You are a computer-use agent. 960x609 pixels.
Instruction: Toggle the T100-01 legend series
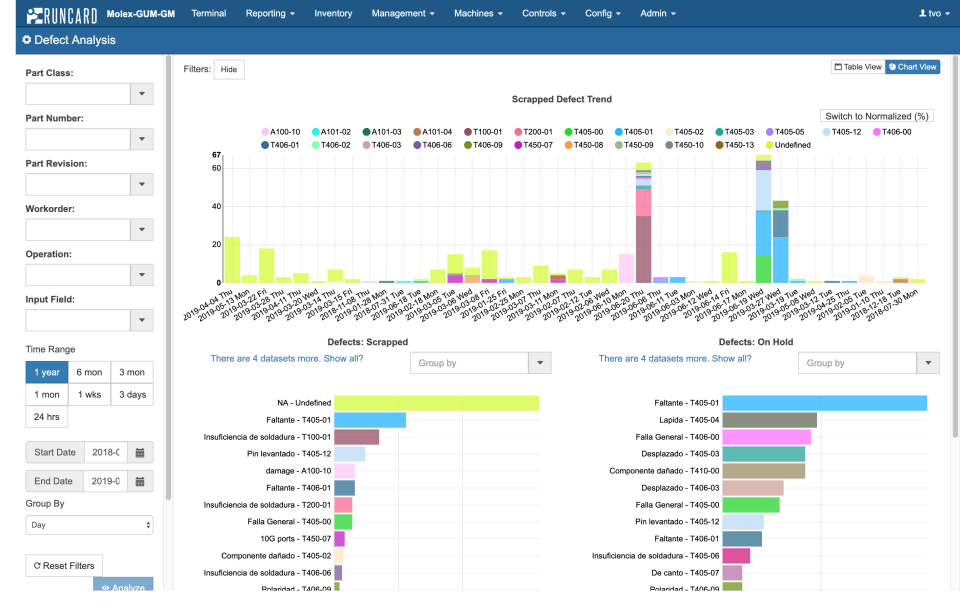pyautogui.click(x=483, y=132)
